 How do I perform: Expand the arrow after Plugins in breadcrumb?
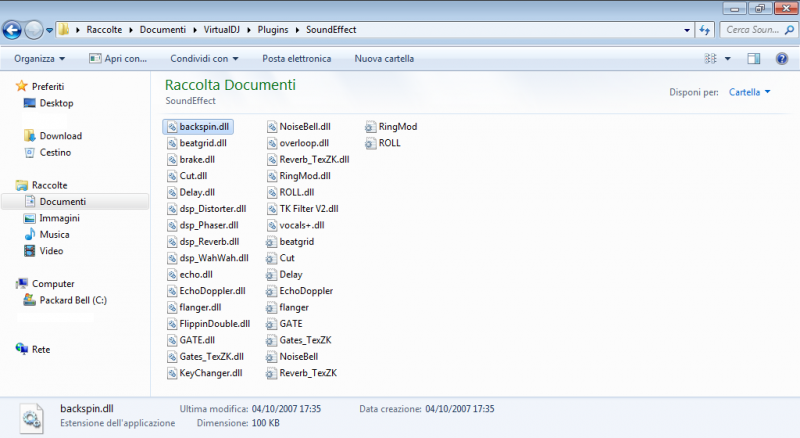click(297, 30)
